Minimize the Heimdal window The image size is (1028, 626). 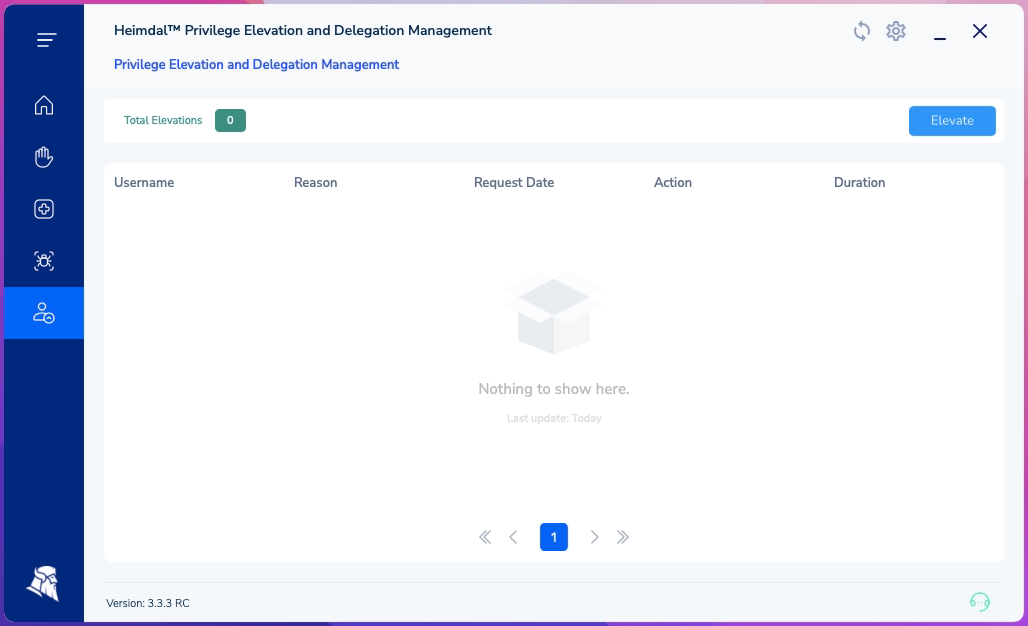939,39
